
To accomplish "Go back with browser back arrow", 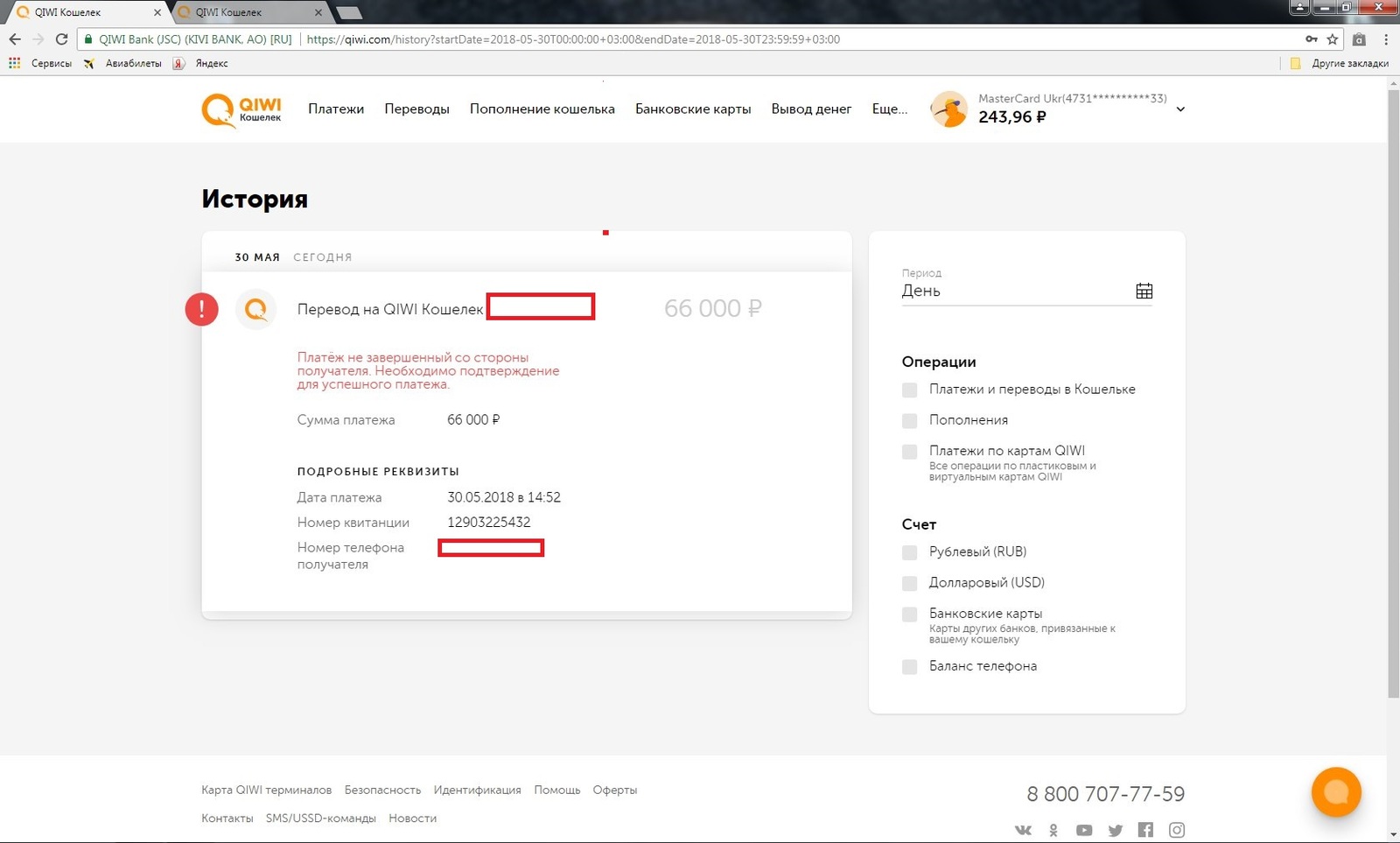I will coord(15,39).
